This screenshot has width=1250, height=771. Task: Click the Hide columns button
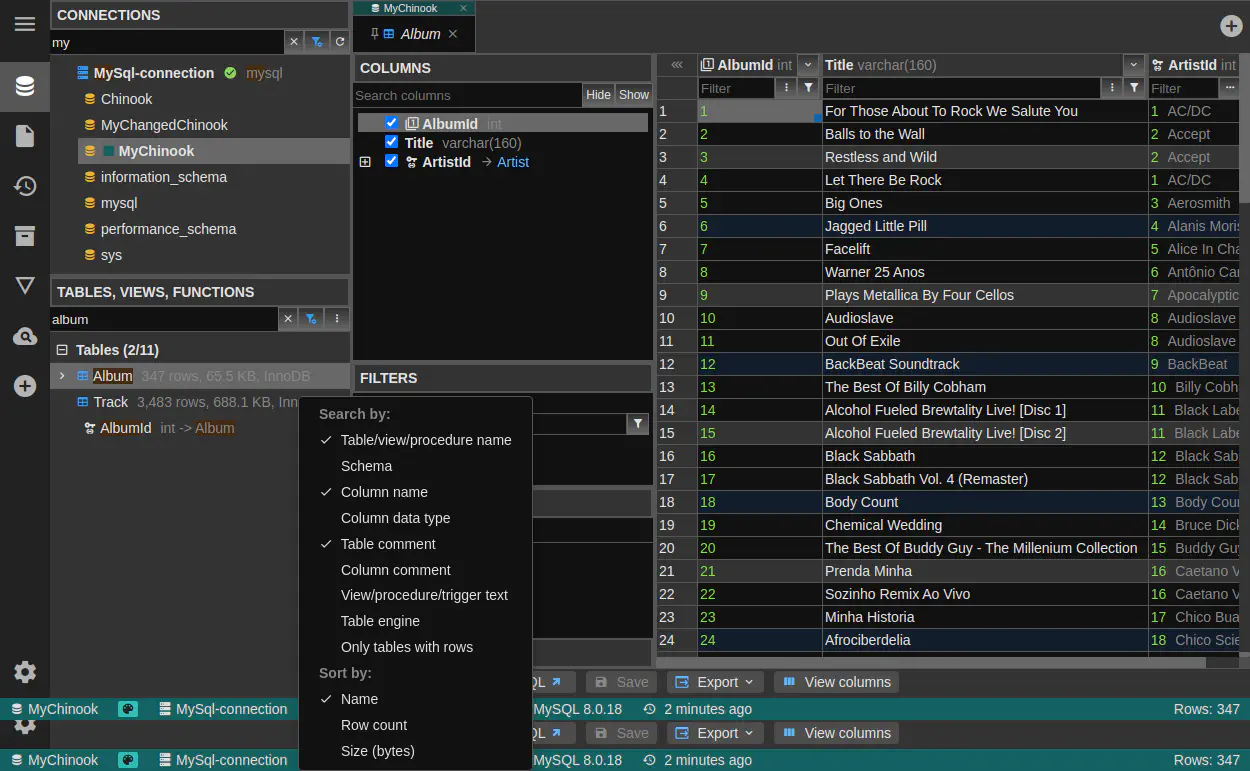598,95
